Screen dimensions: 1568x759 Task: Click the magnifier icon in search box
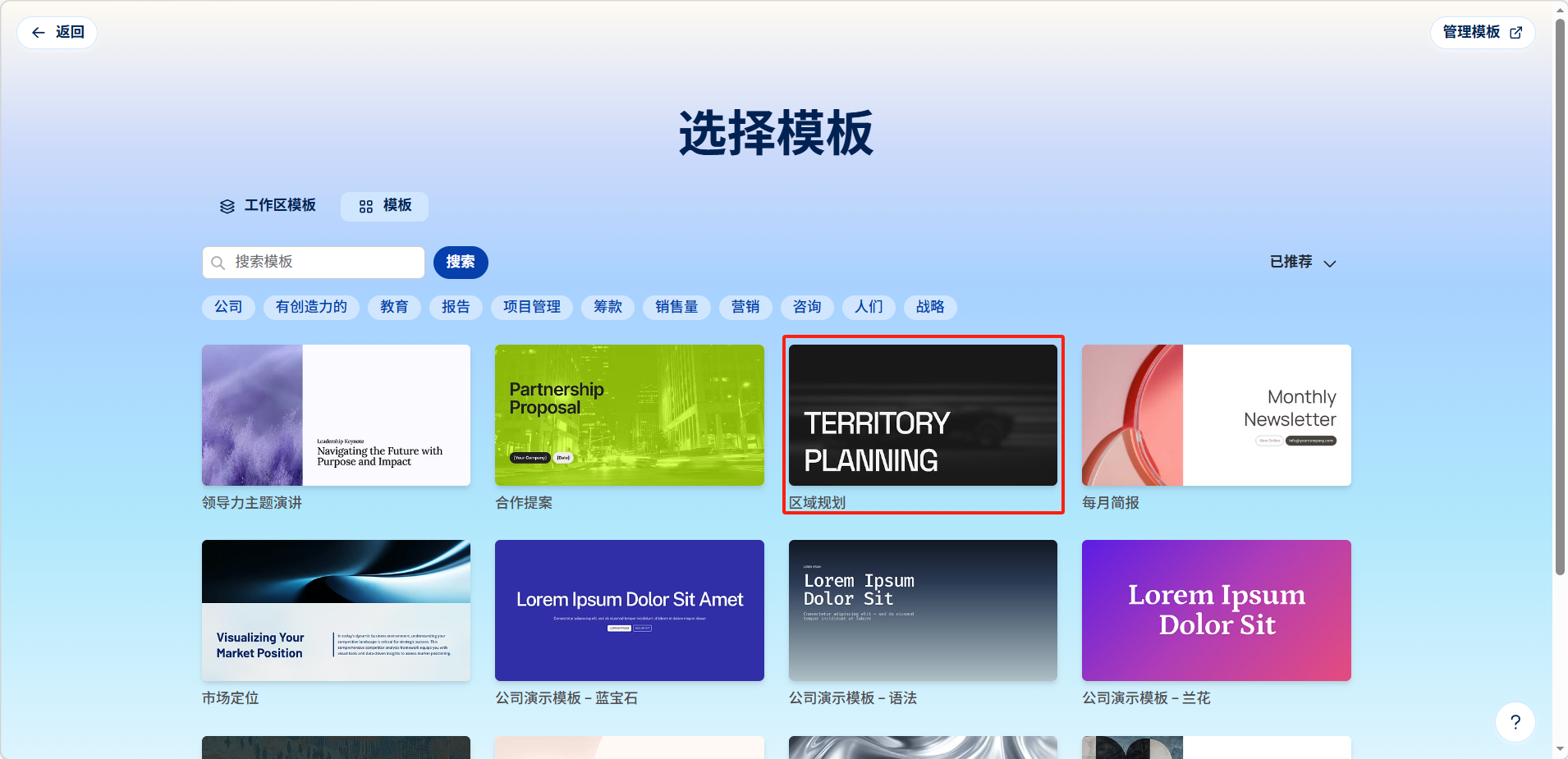[x=218, y=263]
